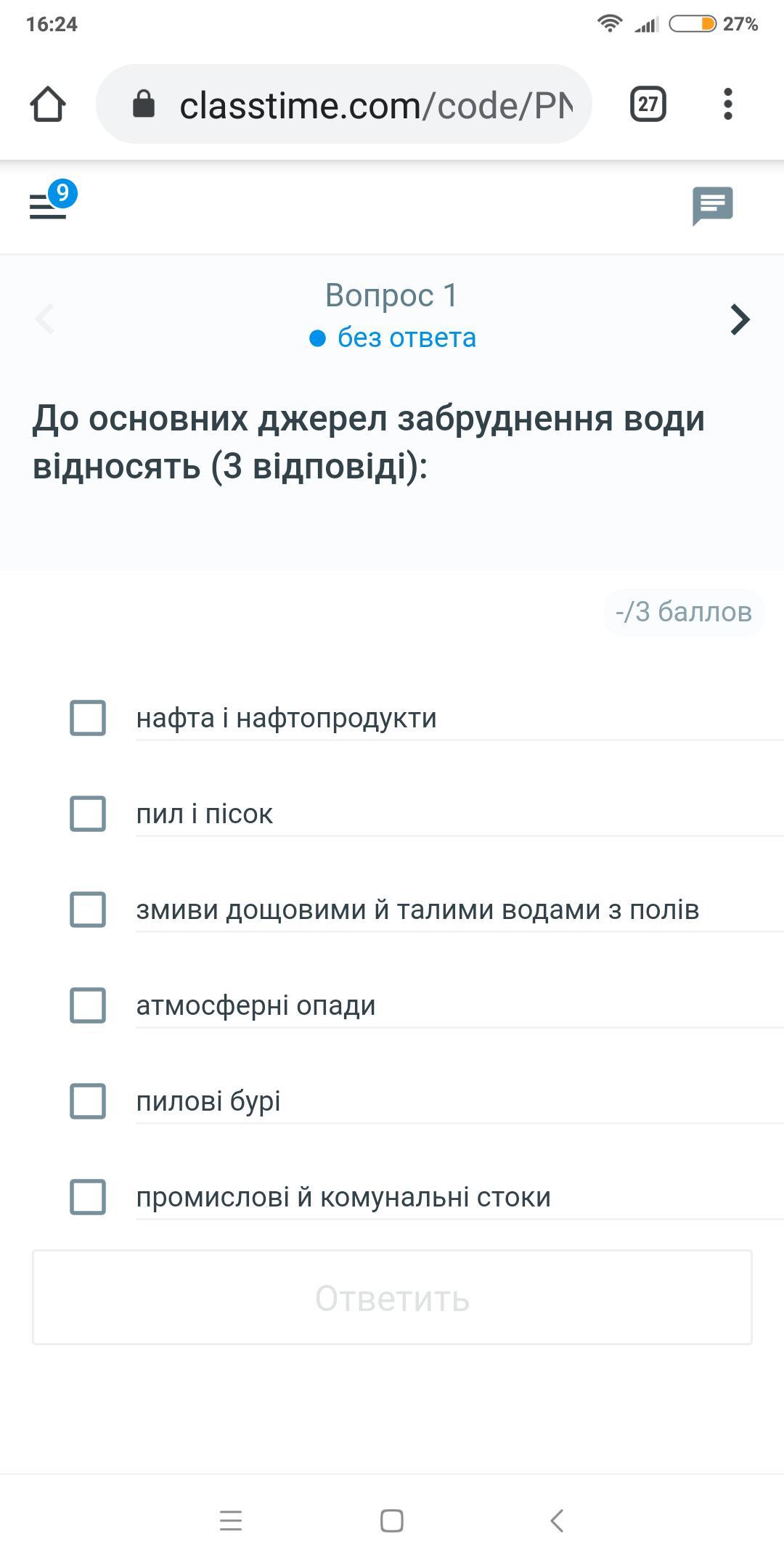Check 'промислові й комунальні стоки' option

pyautogui.click(x=88, y=1197)
